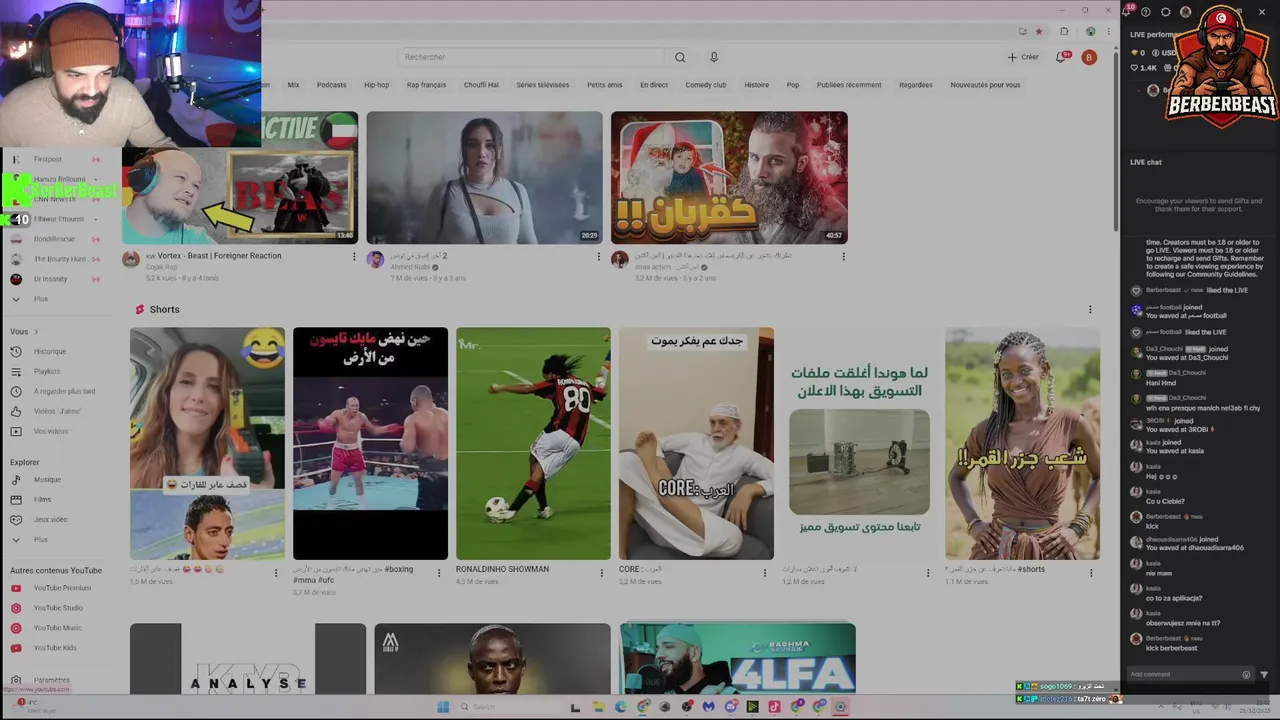Open YouTube notifications bell
Image resolution: width=1280 pixels, height=720 pixels.
click(1062, 57)
